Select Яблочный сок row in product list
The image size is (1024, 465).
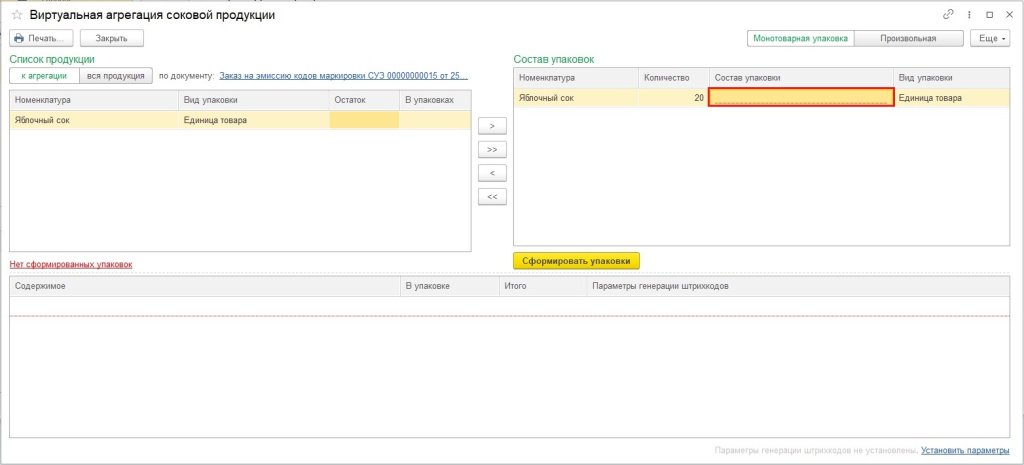point(95,120)
